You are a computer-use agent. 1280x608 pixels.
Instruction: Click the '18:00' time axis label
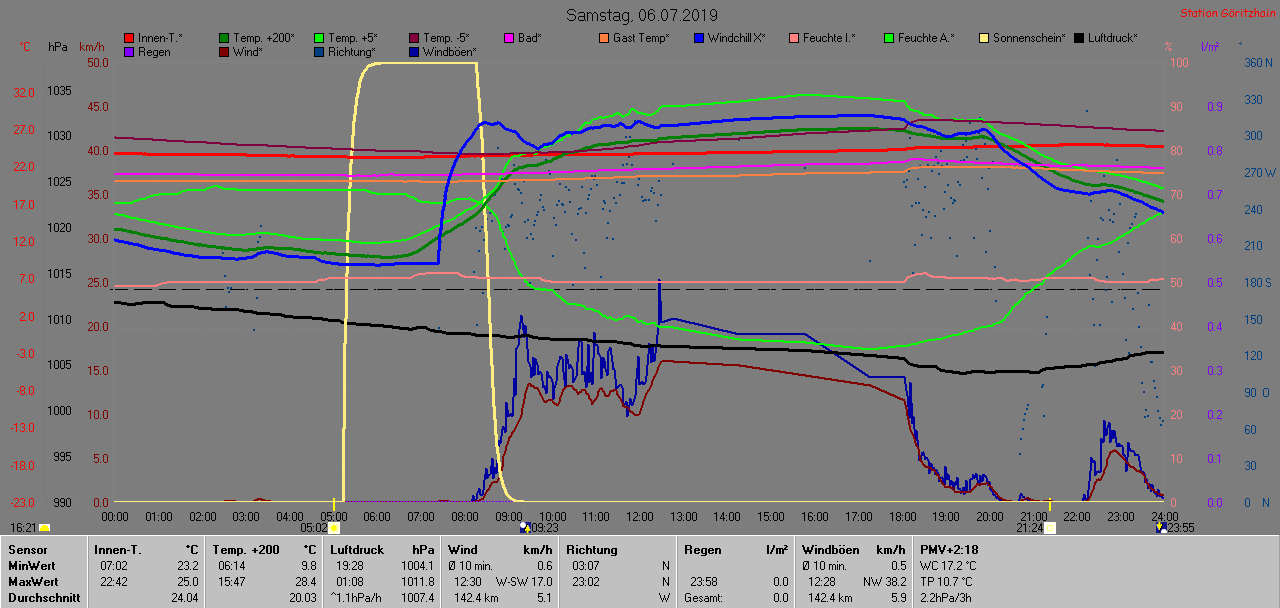pyautogui.click(x=902, y=516)
